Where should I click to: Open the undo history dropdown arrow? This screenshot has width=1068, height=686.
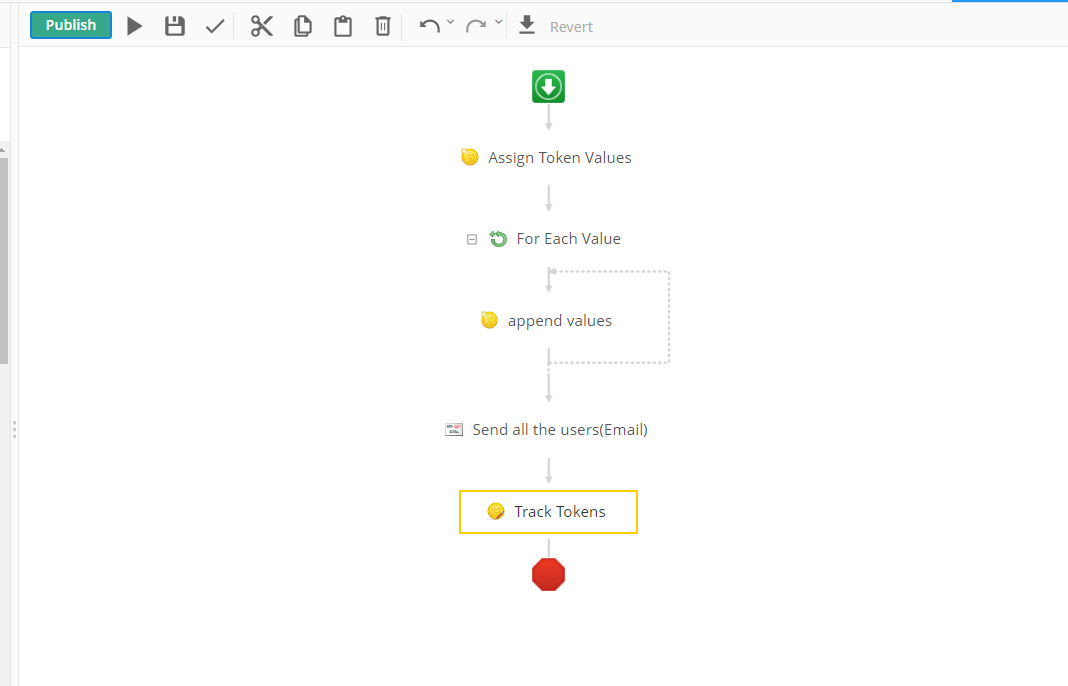[x=450, y=22]
